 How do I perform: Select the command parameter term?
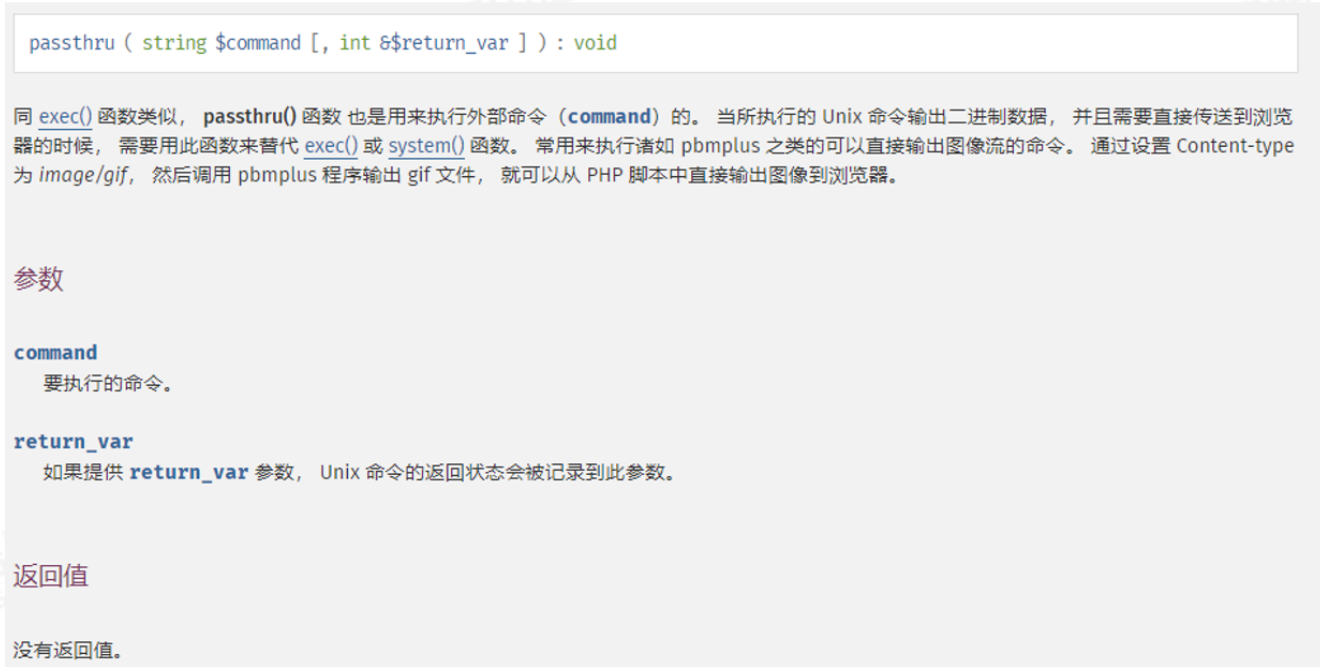(56, 352)
